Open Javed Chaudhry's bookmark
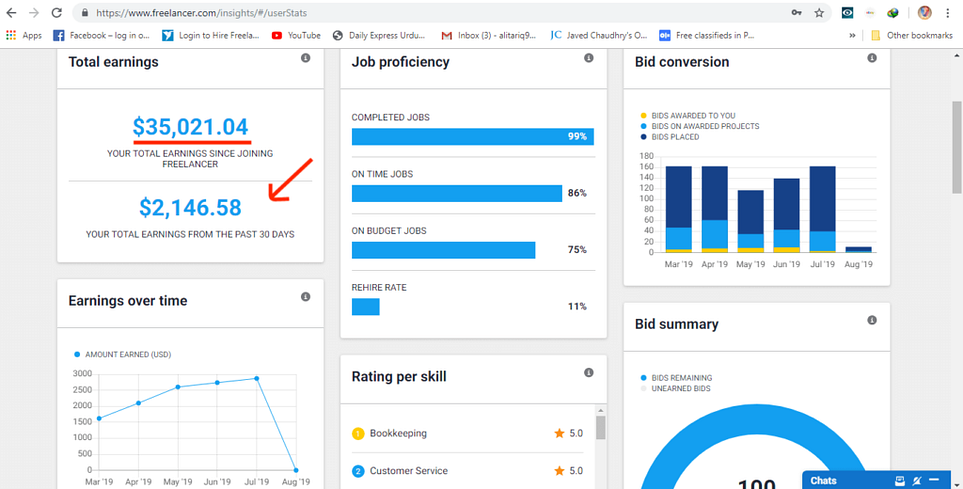Viewport: 963px width, 489px height. 599,36
